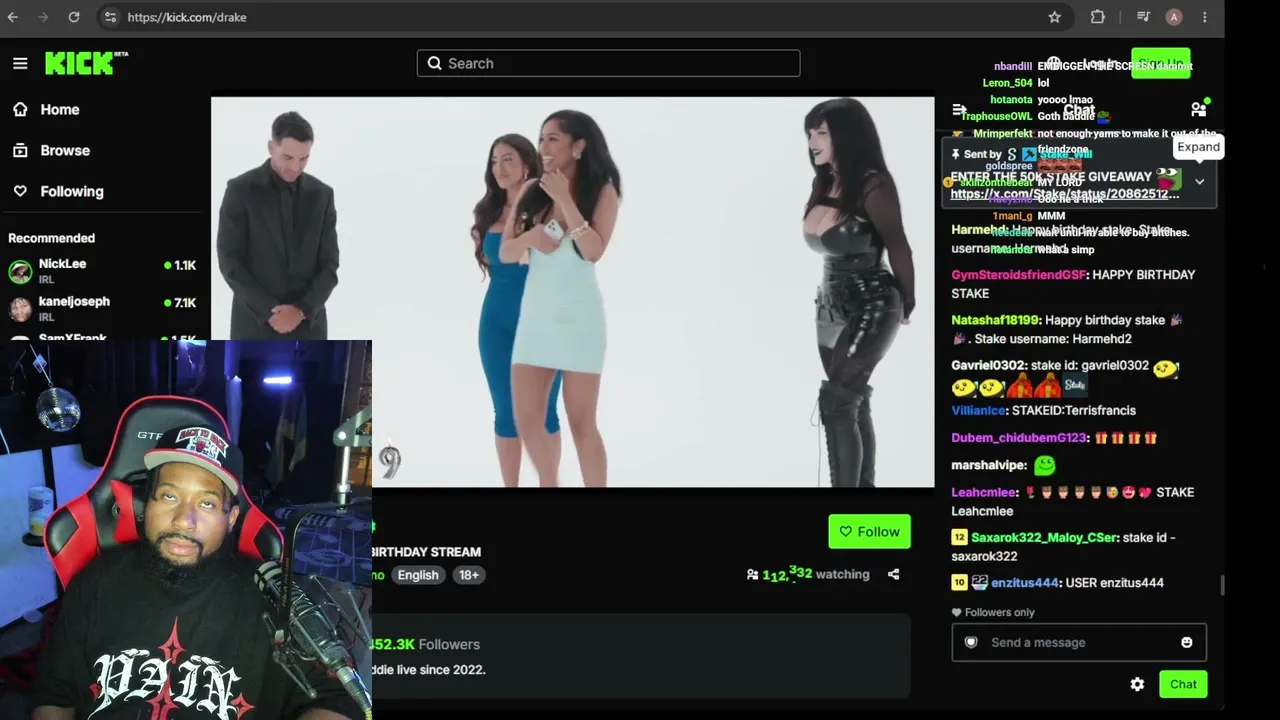The image size is (1280, 720).
Task: Click username GymSteroidsfriendGSF in chat
Action: pos(1018,275)
